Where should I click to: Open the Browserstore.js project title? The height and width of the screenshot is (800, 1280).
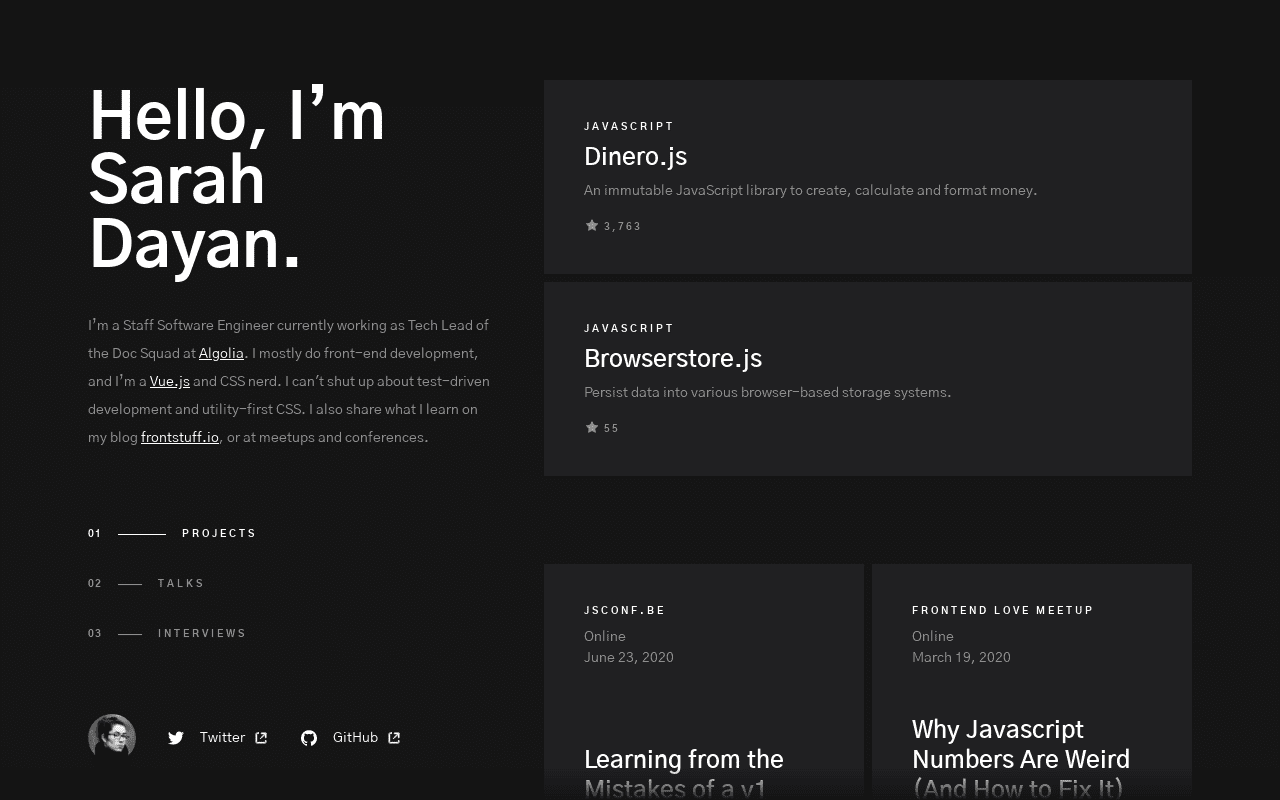[x=672, y=359]
